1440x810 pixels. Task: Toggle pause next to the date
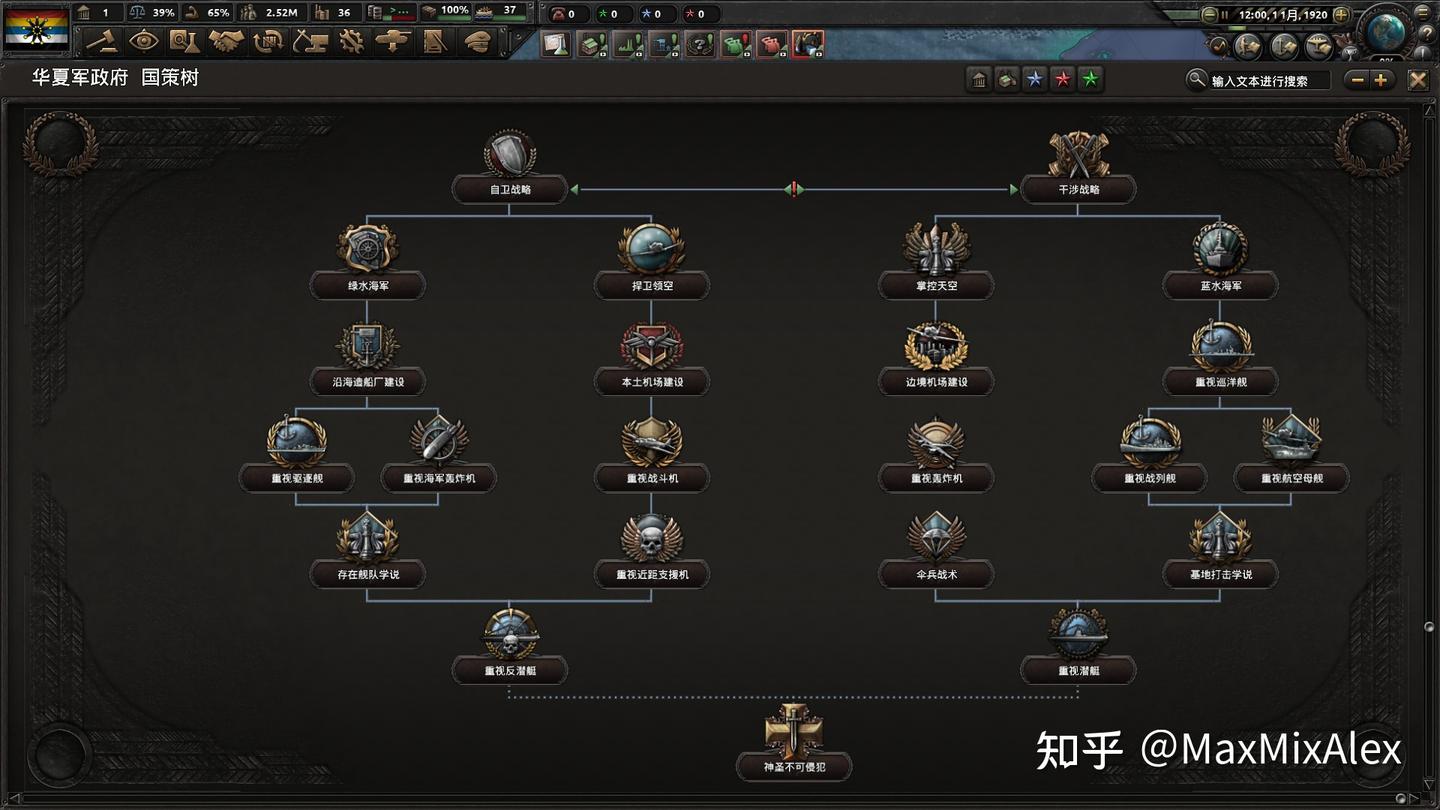(x=1225, y=15)
